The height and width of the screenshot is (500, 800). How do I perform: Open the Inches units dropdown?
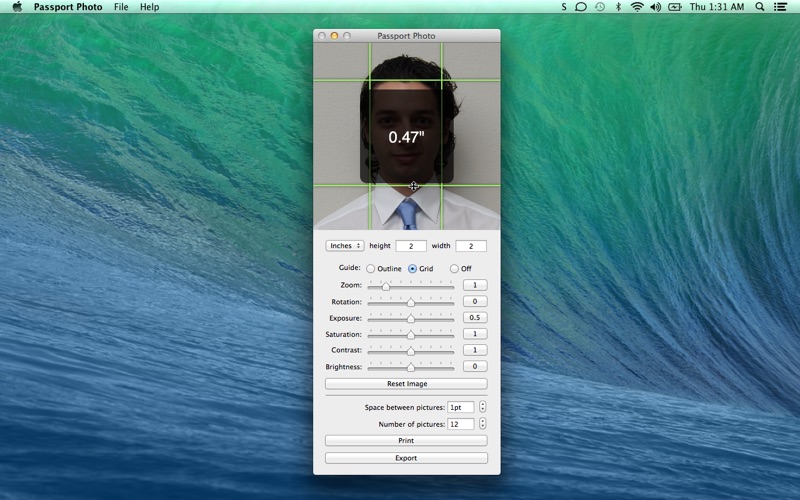[345, 246]
